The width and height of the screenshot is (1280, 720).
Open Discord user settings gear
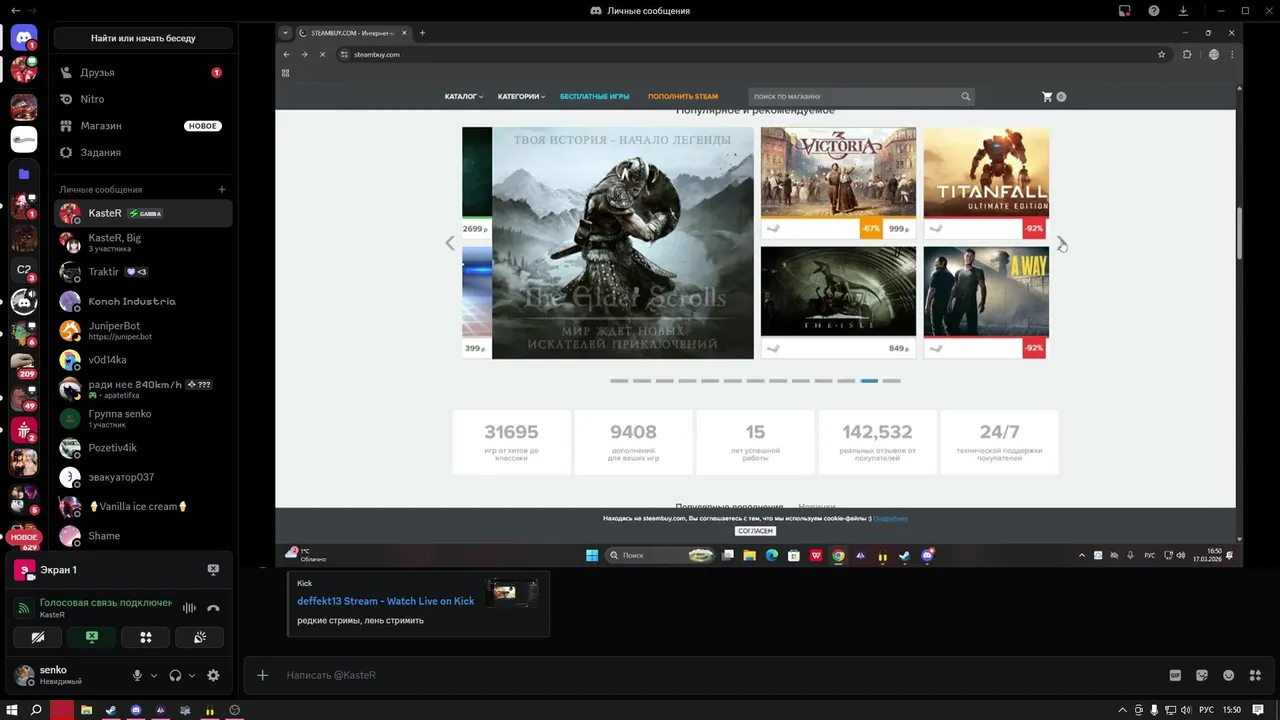tap(213, 675)
